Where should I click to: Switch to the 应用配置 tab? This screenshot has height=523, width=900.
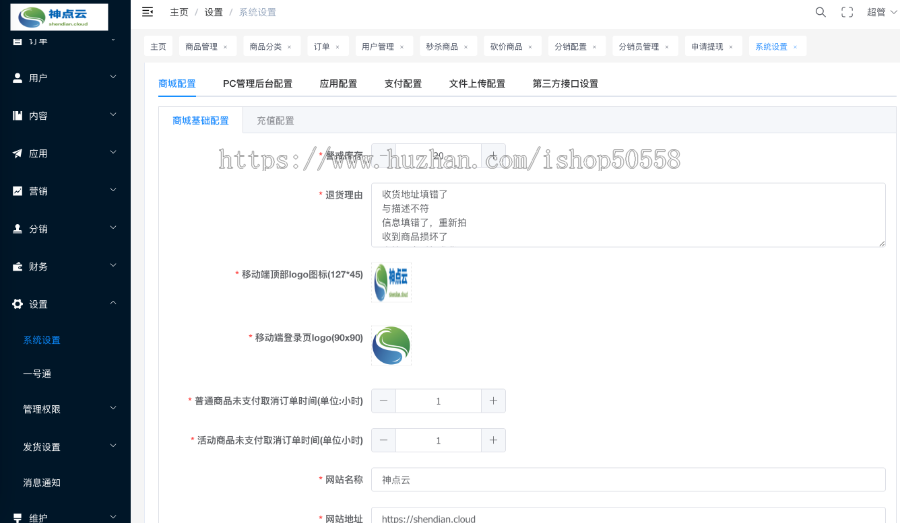tap(338, 84)
